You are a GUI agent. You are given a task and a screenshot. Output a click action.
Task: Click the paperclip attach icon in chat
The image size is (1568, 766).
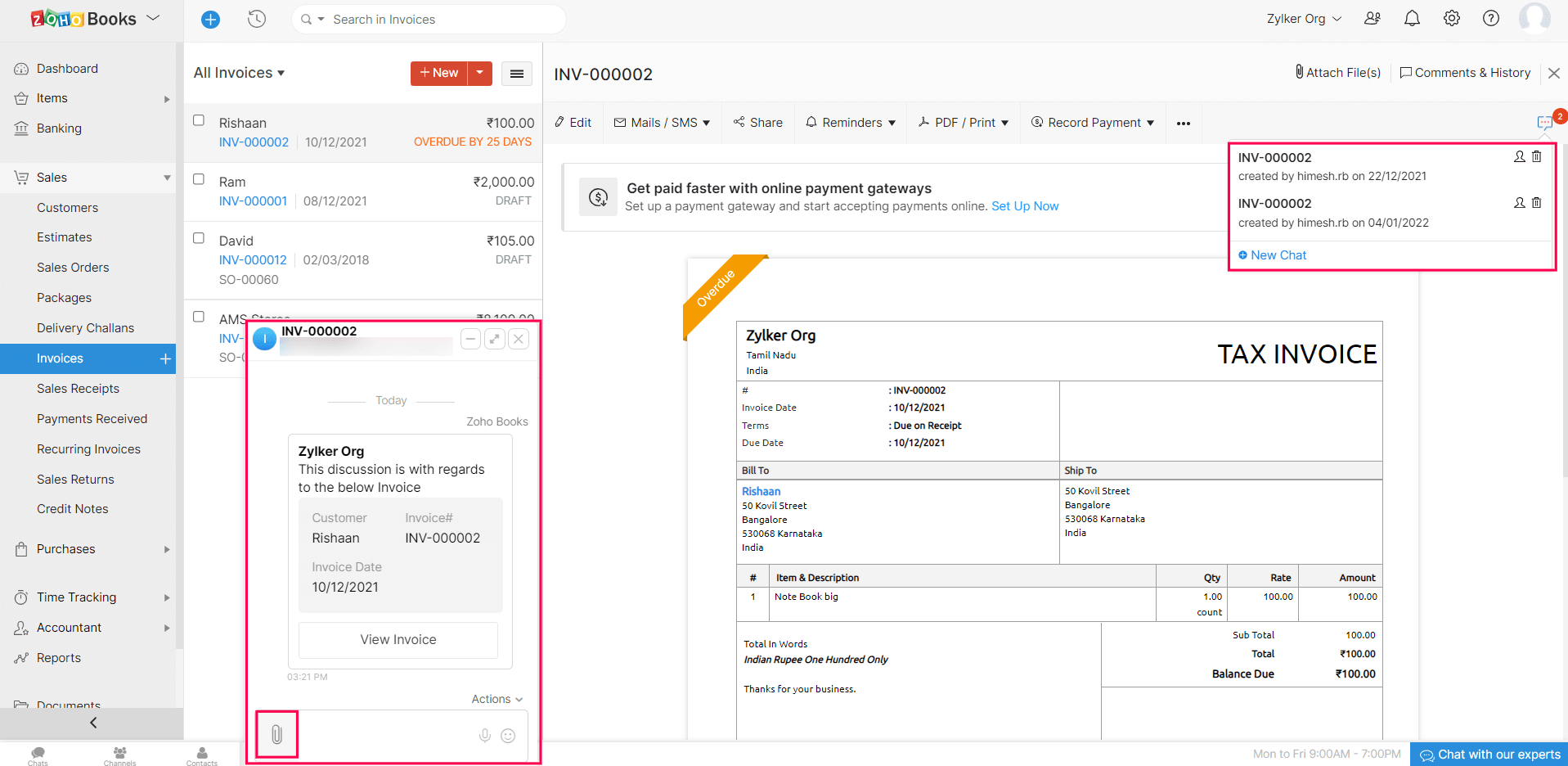click(x=276, y=735)
